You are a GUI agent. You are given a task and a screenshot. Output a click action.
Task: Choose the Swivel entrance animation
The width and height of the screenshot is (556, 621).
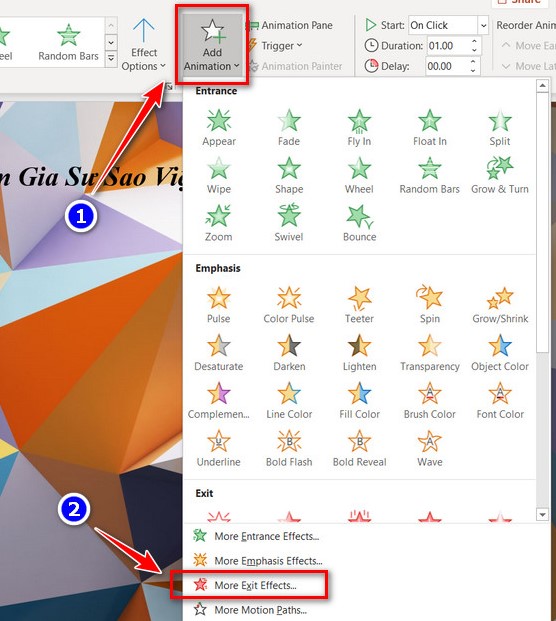(x=289, y=223)
